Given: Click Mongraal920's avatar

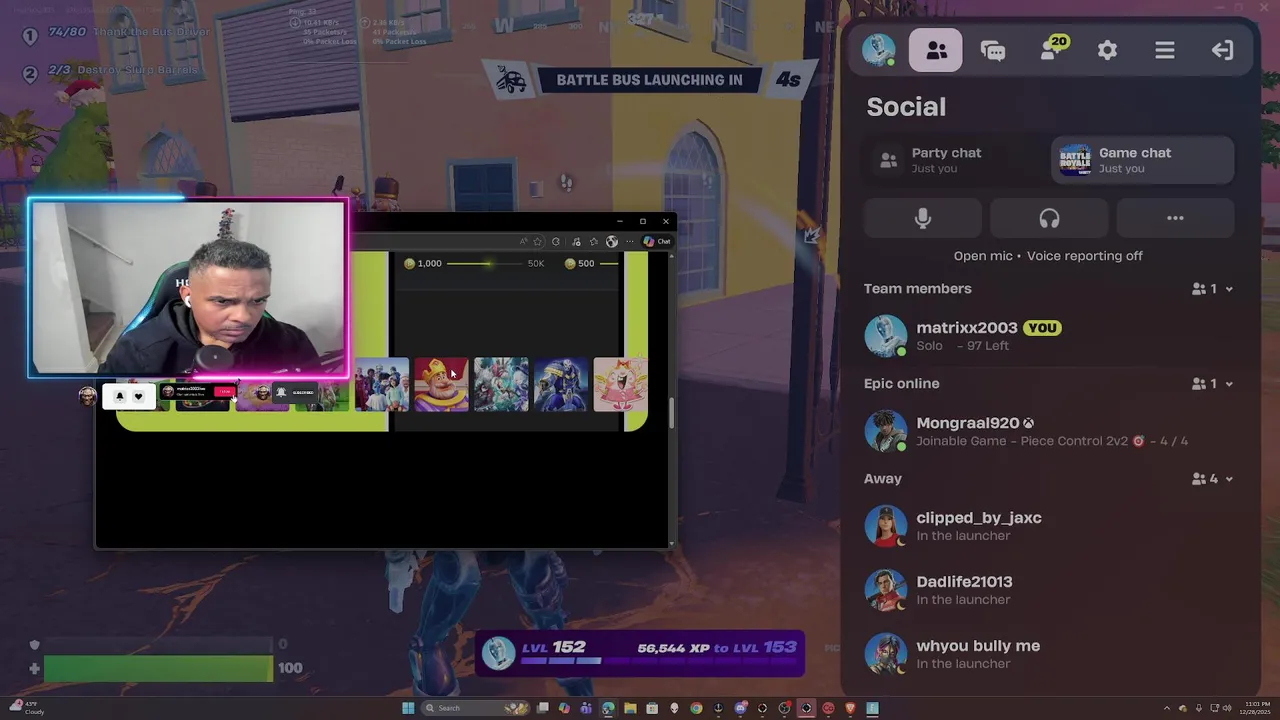Looking at the screenshot, I should tap(885, 431).
